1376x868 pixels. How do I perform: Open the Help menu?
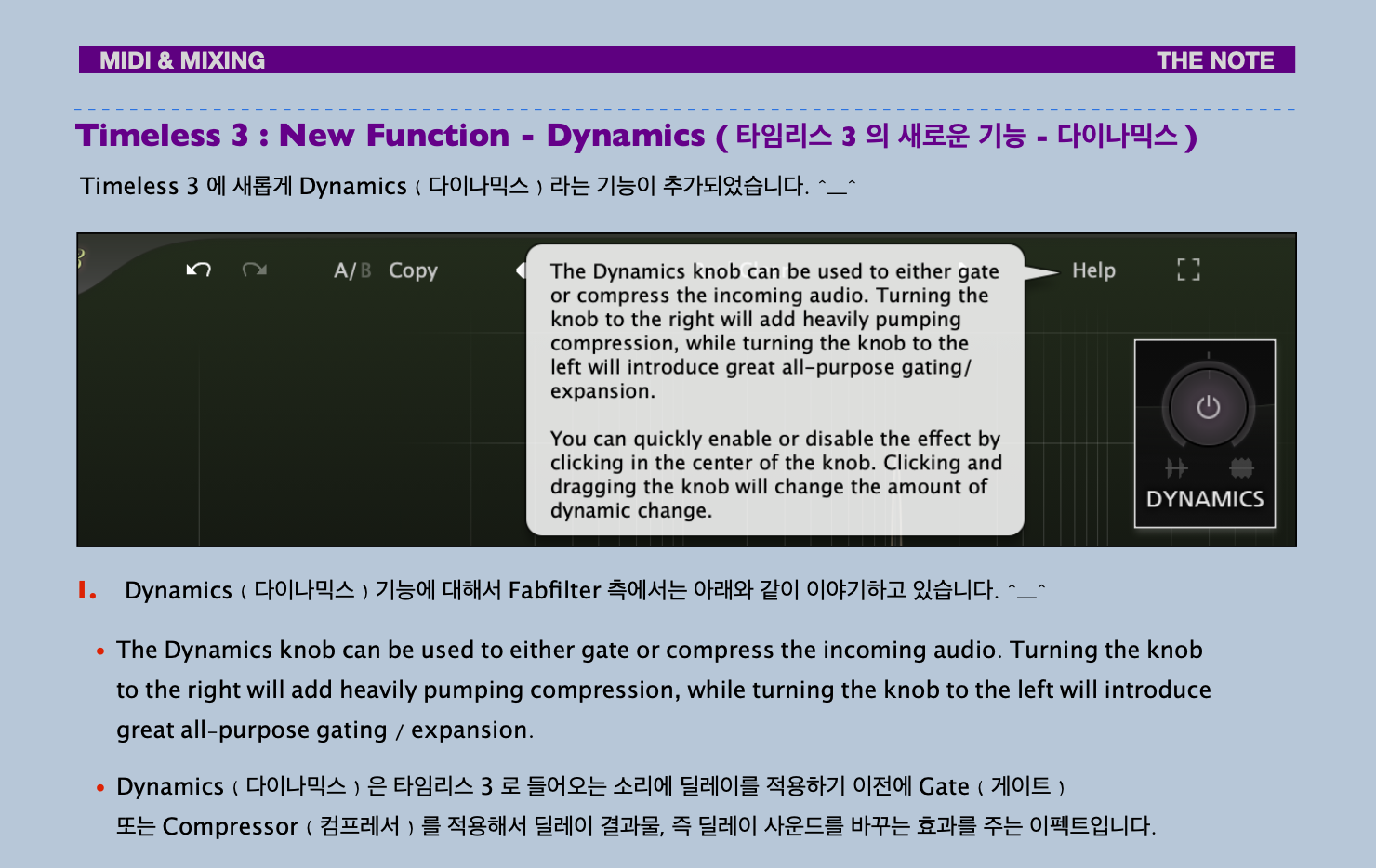[1093, 270]
